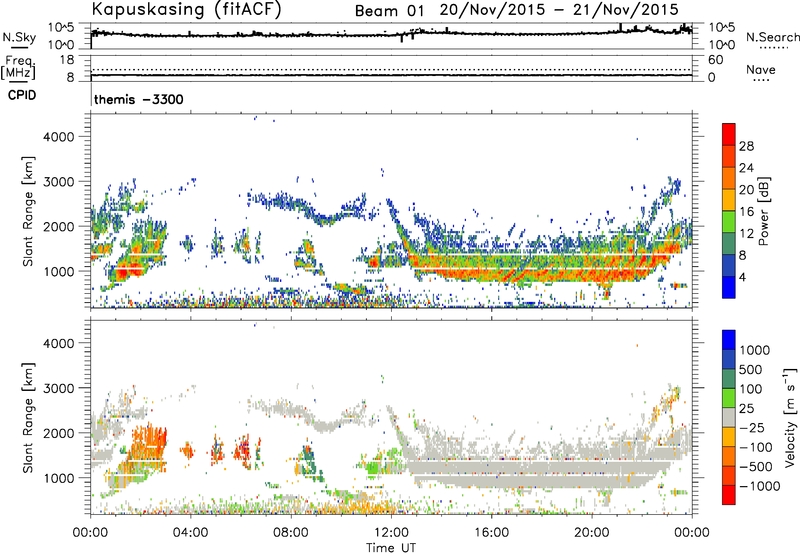Image resolution: width=800 pixels, height=554 pixels.
Task: Click the 18 tick on the Freq axis
Action: 67,60
